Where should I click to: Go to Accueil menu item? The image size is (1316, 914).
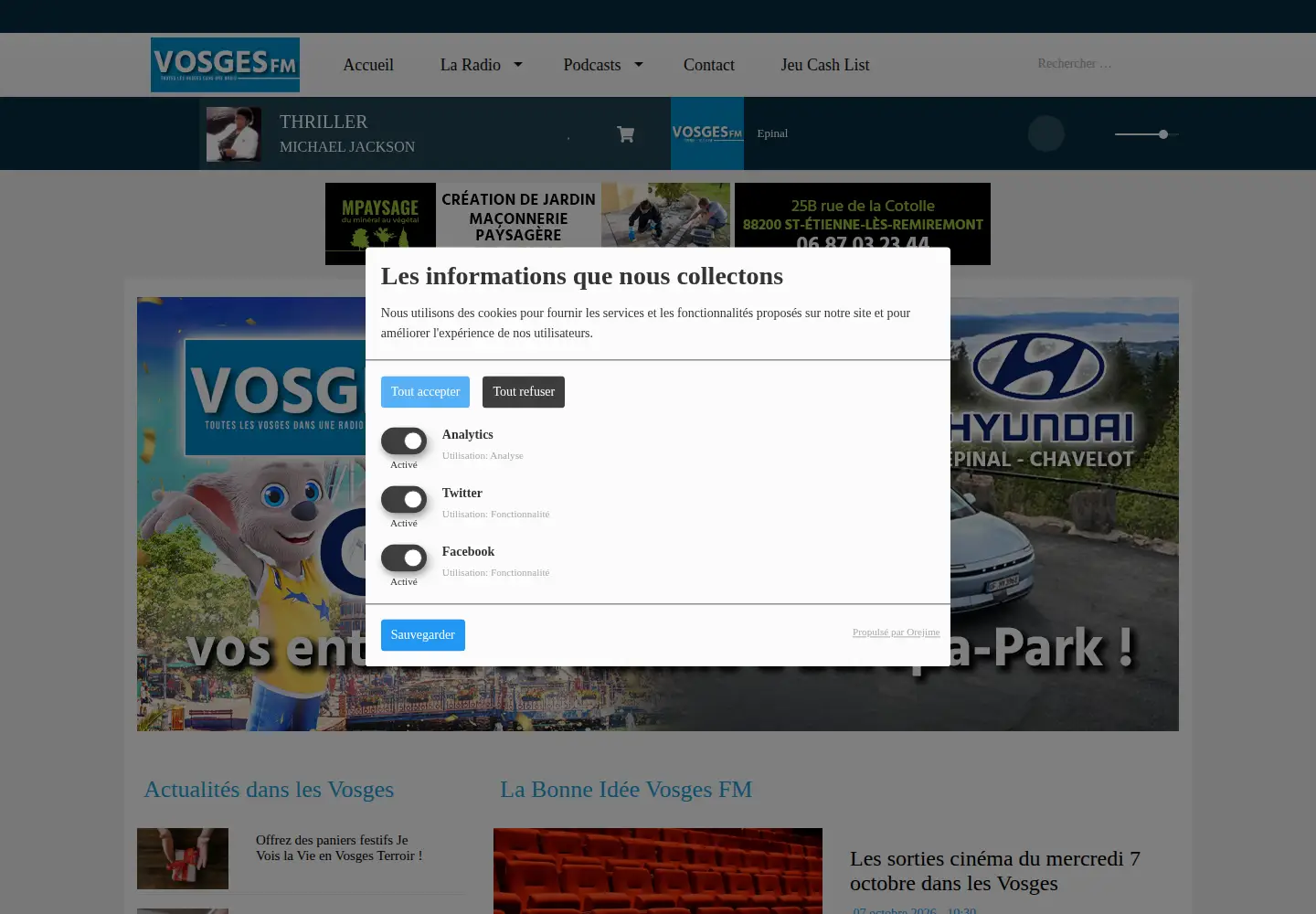368,65
